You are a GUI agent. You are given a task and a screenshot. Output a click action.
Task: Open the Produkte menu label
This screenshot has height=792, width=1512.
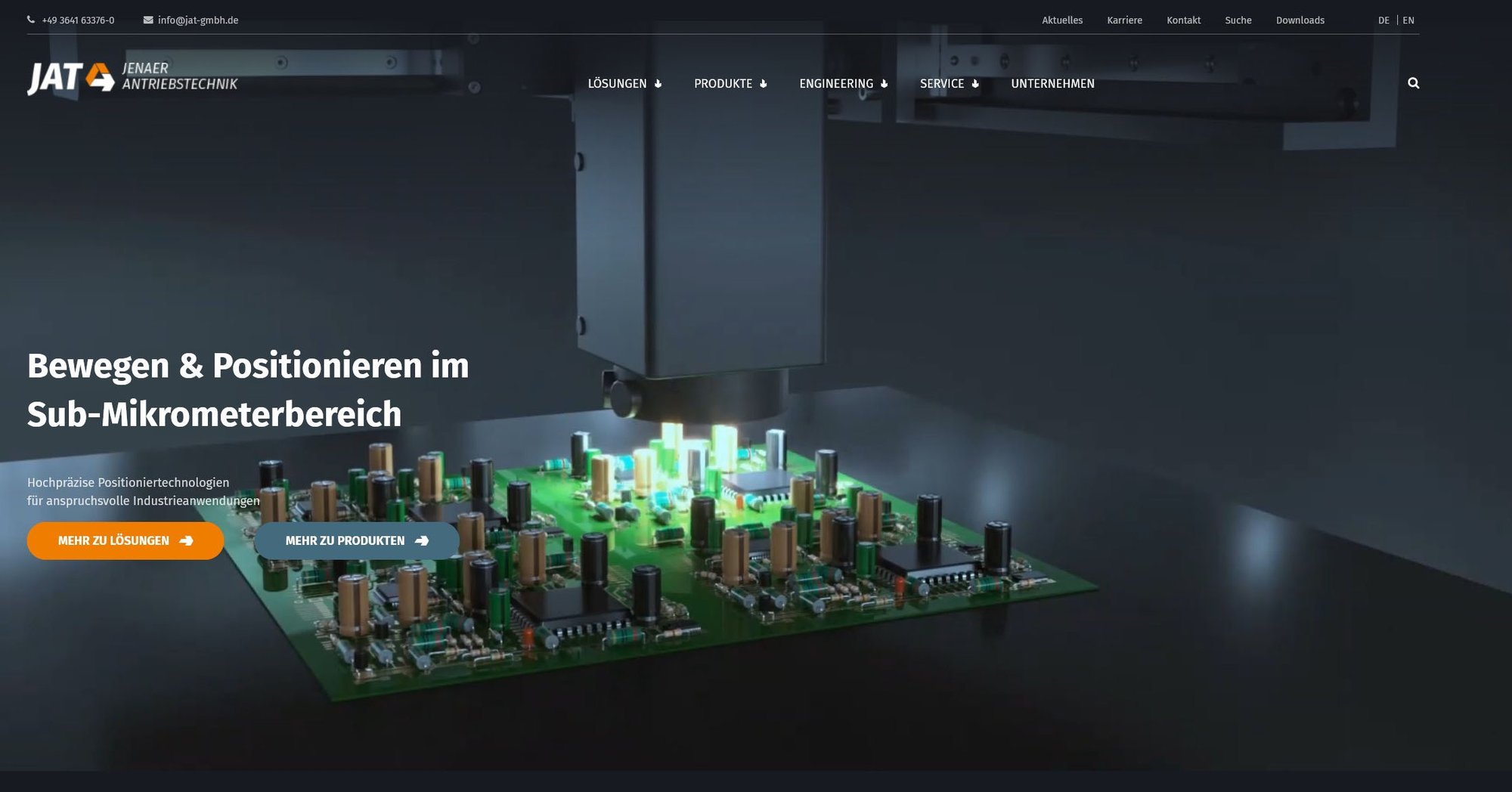(x=723, y=84)
